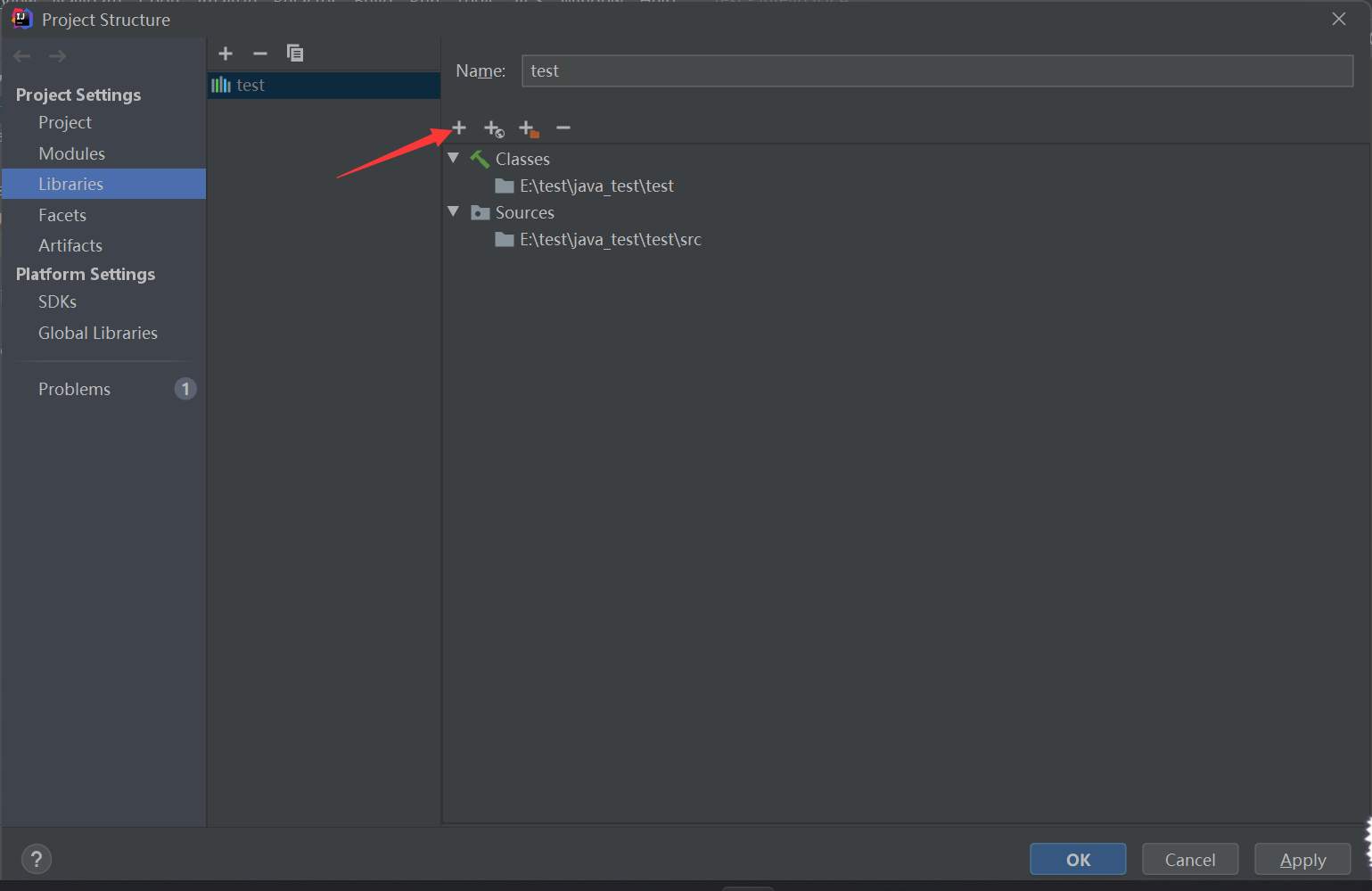Click the Project Settings heading

78,95
